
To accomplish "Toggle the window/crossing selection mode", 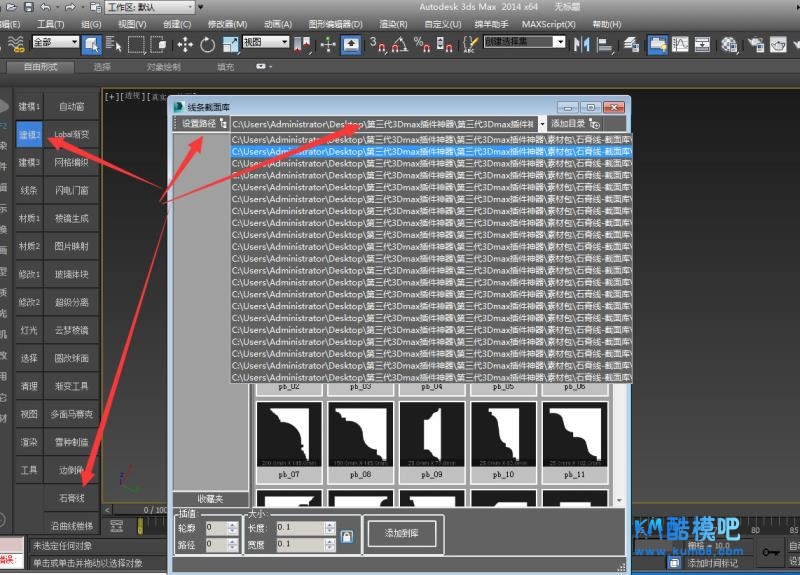I will point(159,44).
